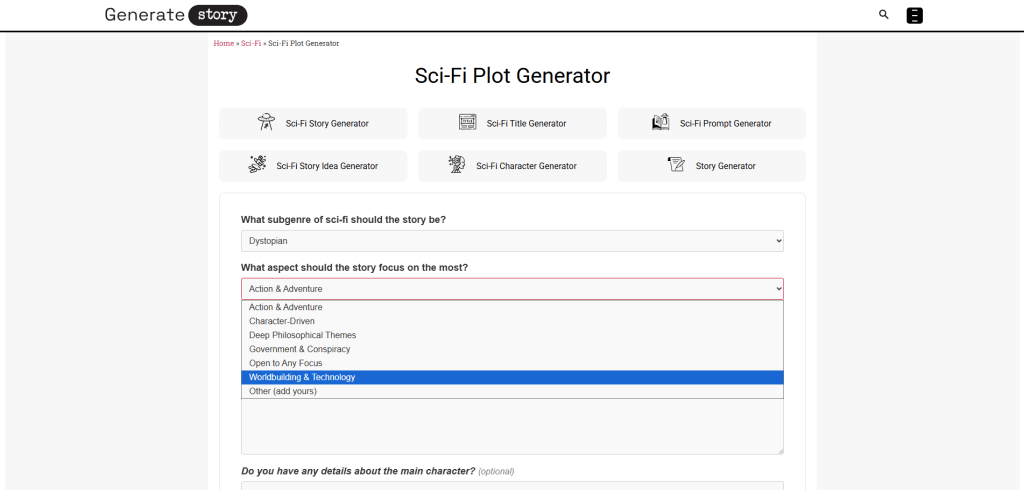
Task: Choose Open to Any Focus option
Action: pyautogui.click(x=285, y=363)
